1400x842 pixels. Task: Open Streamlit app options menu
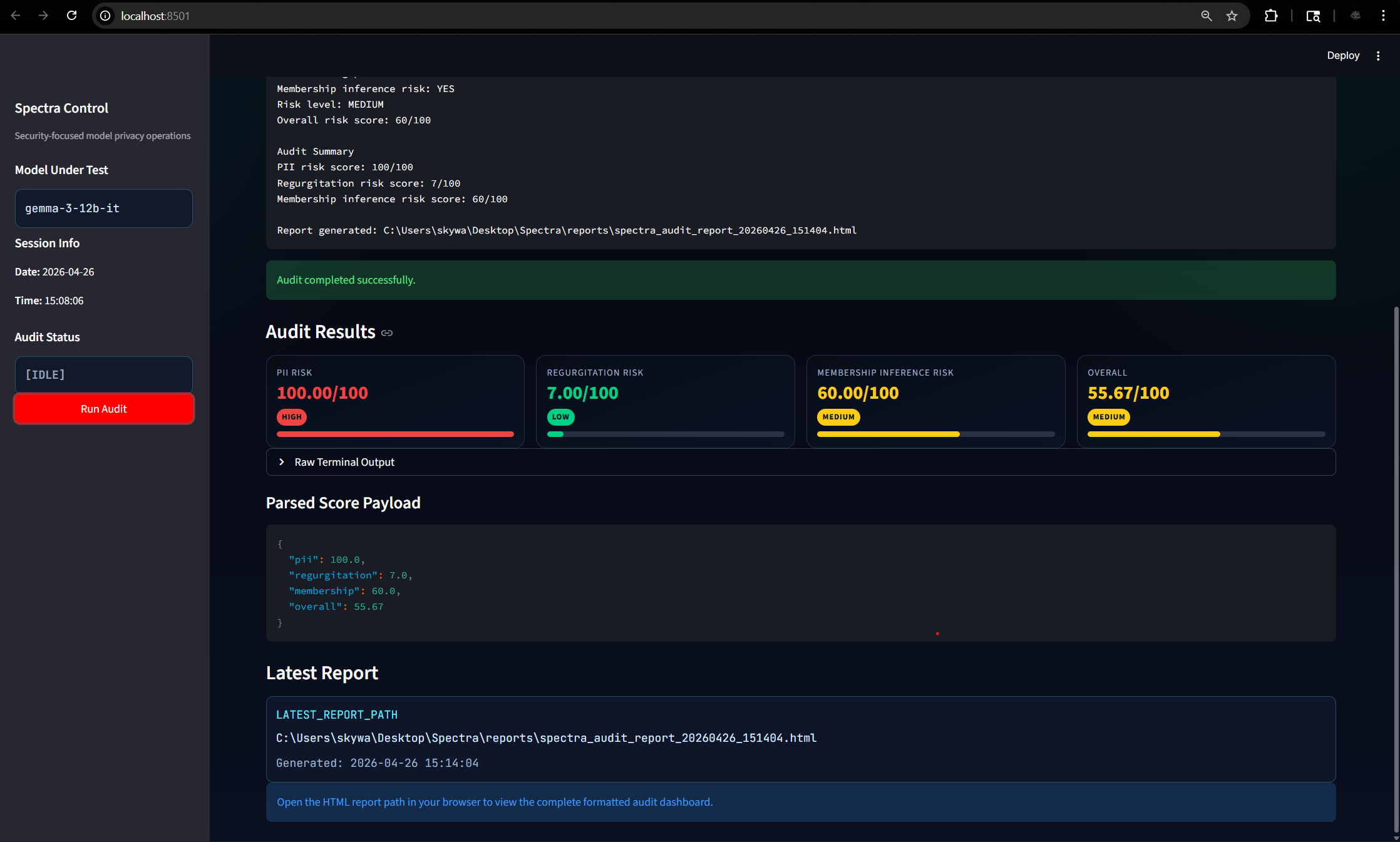tap(1378, 56)
